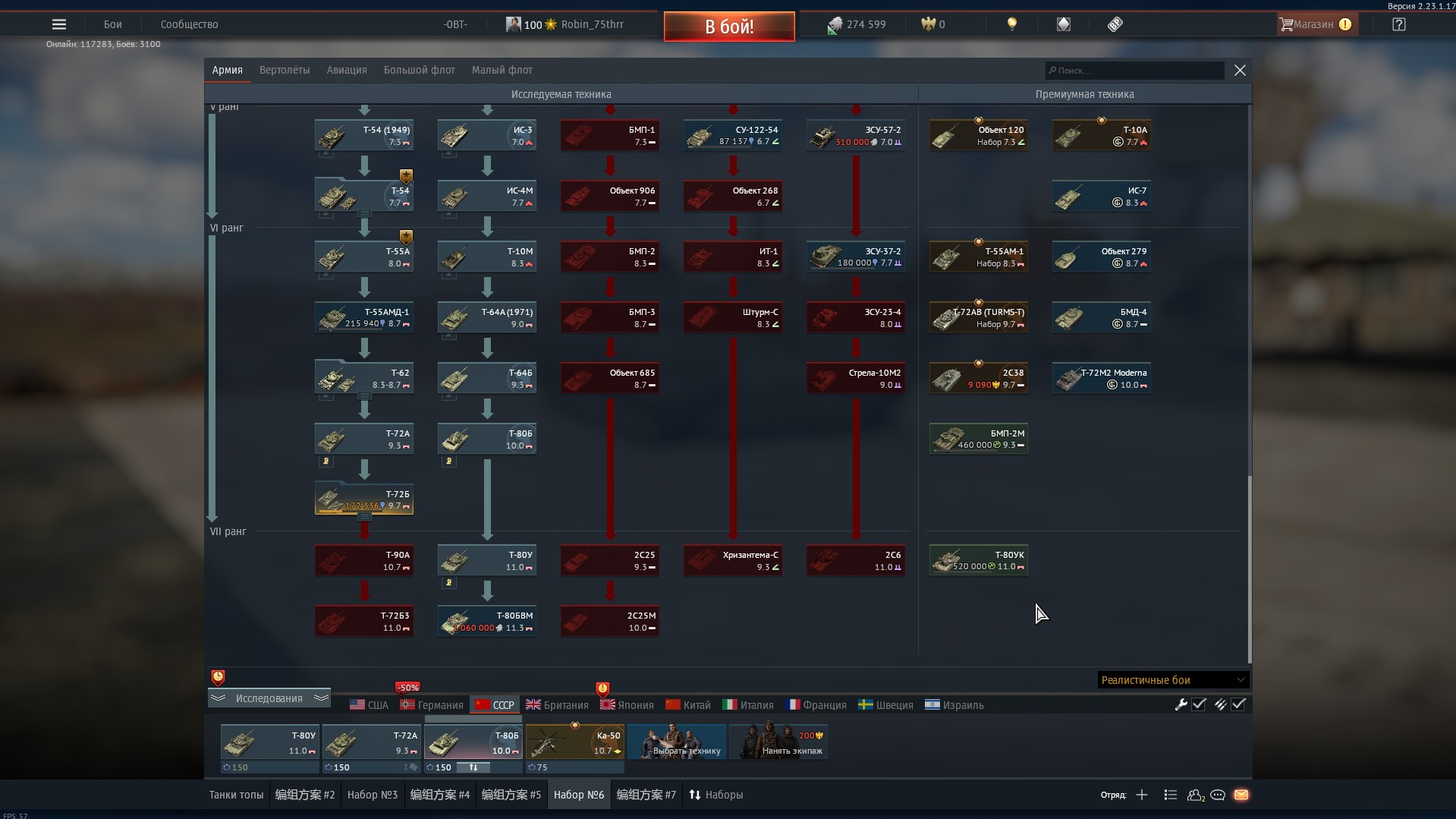Click the double-slash icon beside the last checkbox
1456x819 pixels.
point(1220,704)
